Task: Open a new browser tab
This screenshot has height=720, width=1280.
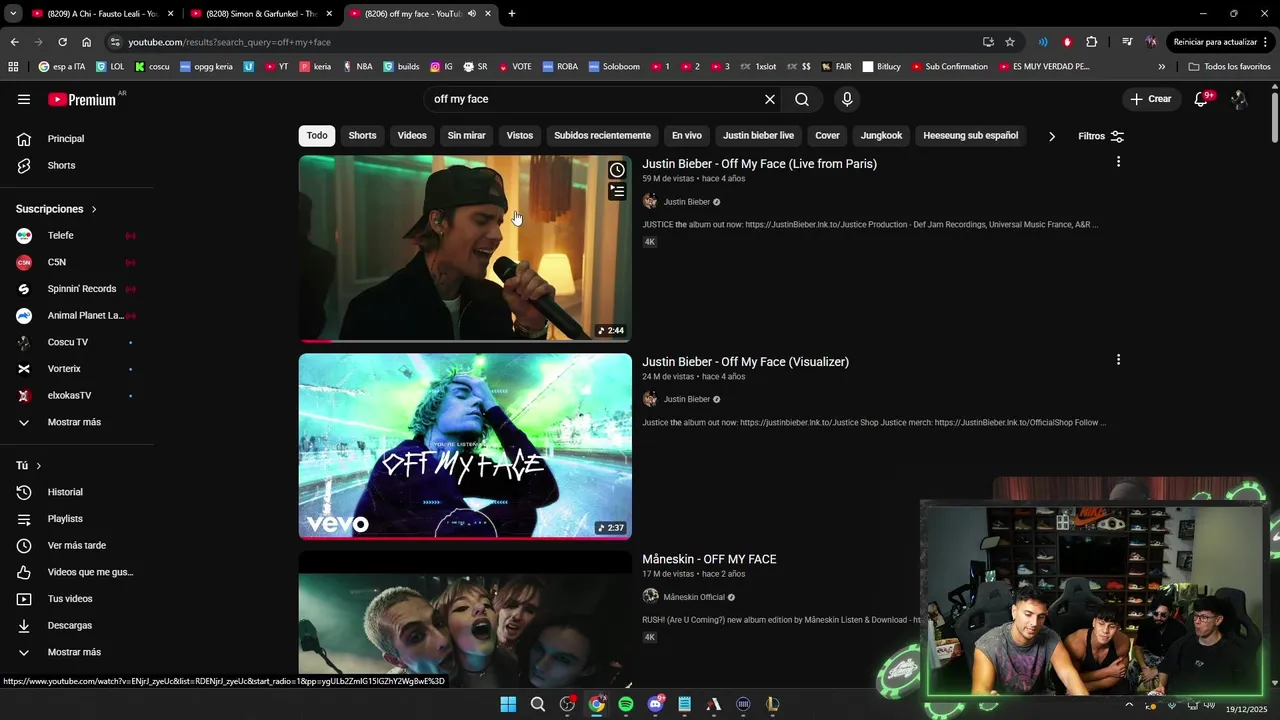Action: click(512, 14)
